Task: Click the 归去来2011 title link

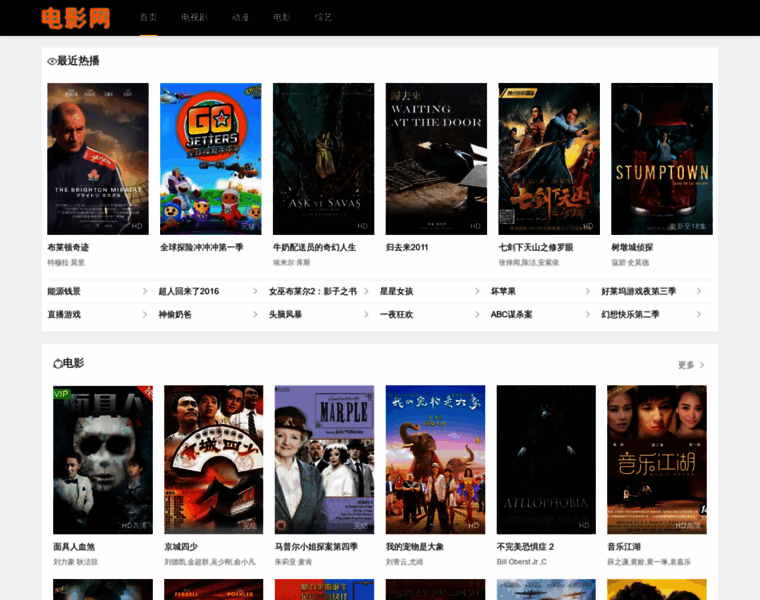Action: click(407, 248)
